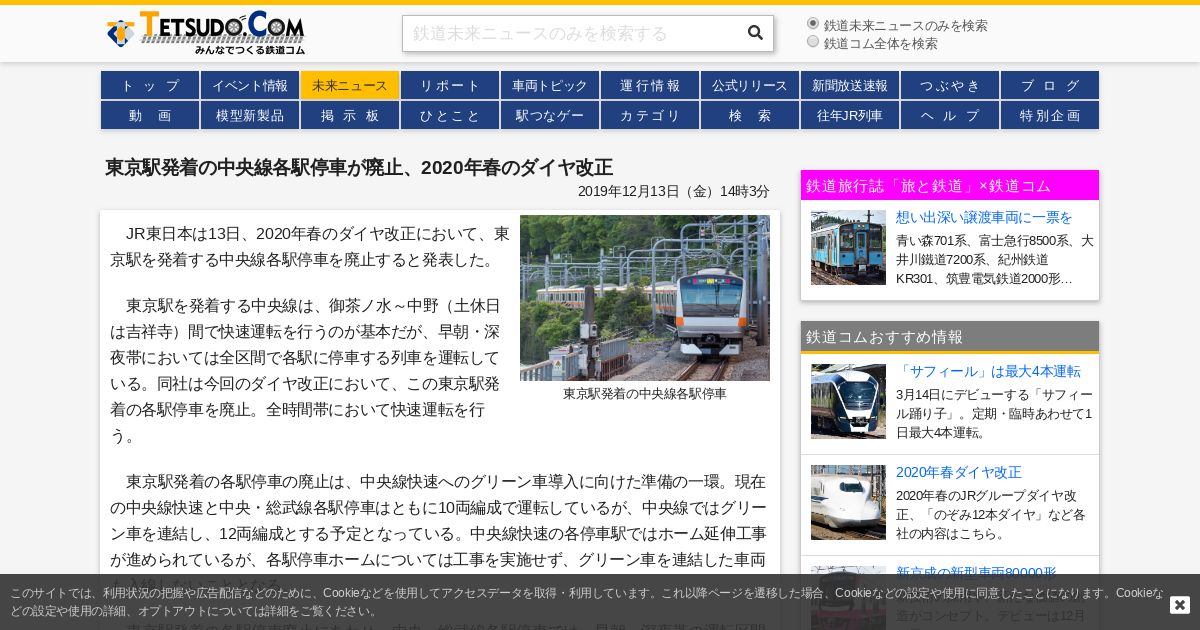Close the cookie notice banner
Screen dimensions: 1200x630
click(1180, 605)
